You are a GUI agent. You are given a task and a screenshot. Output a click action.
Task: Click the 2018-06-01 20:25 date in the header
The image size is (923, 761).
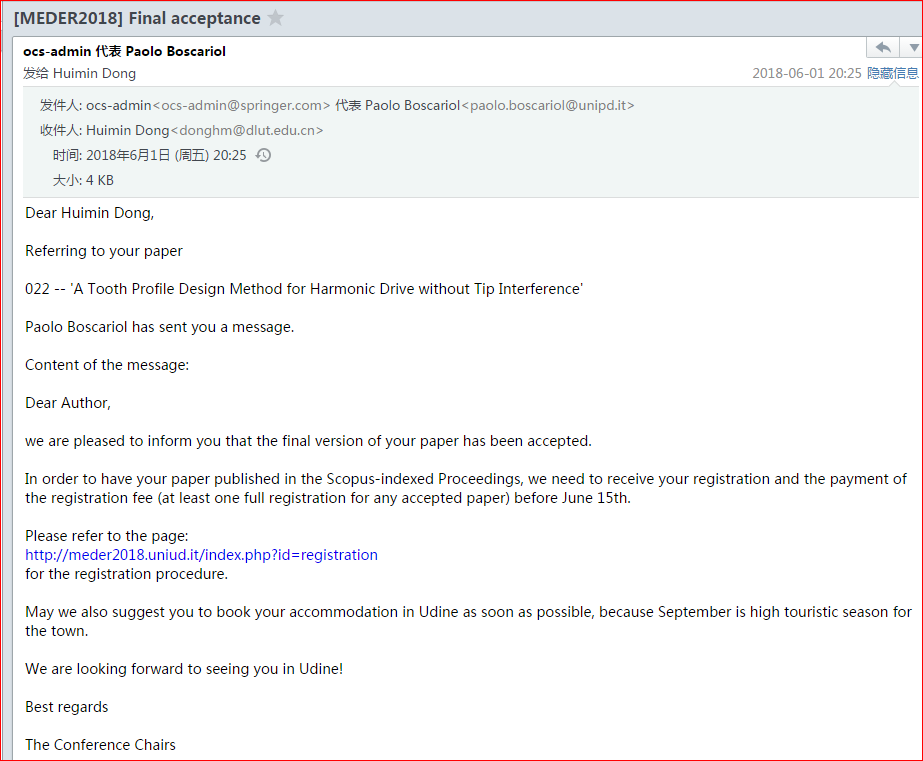(x=805, y=73)
